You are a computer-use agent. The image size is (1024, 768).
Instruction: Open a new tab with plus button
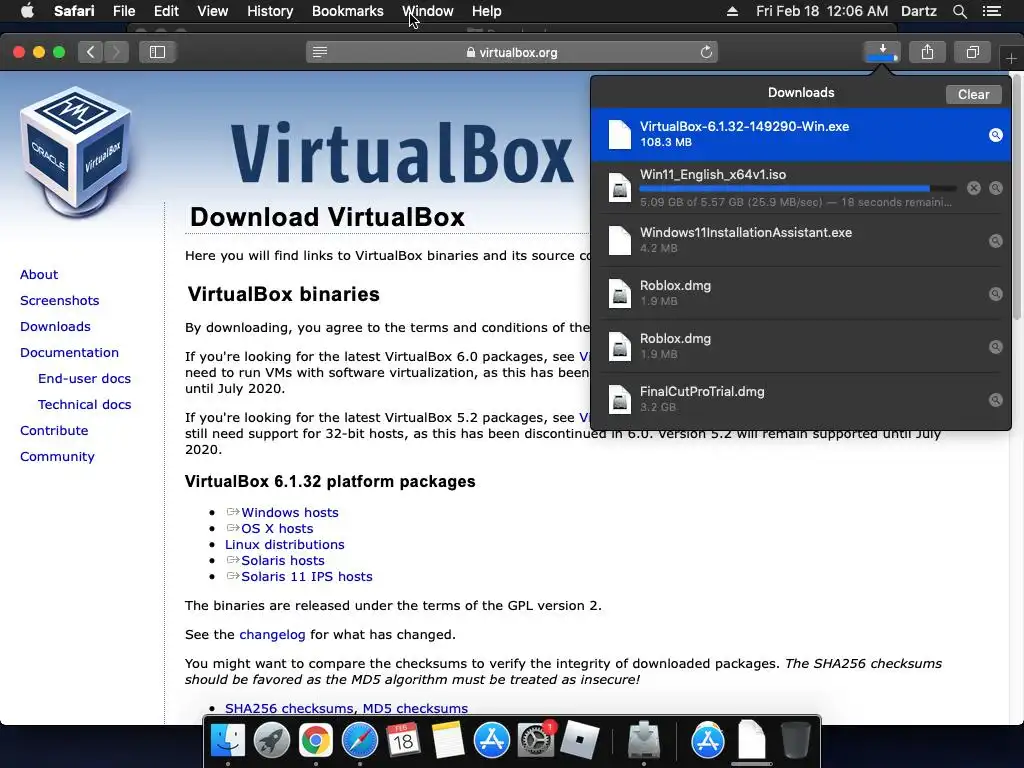point(1011,59)
